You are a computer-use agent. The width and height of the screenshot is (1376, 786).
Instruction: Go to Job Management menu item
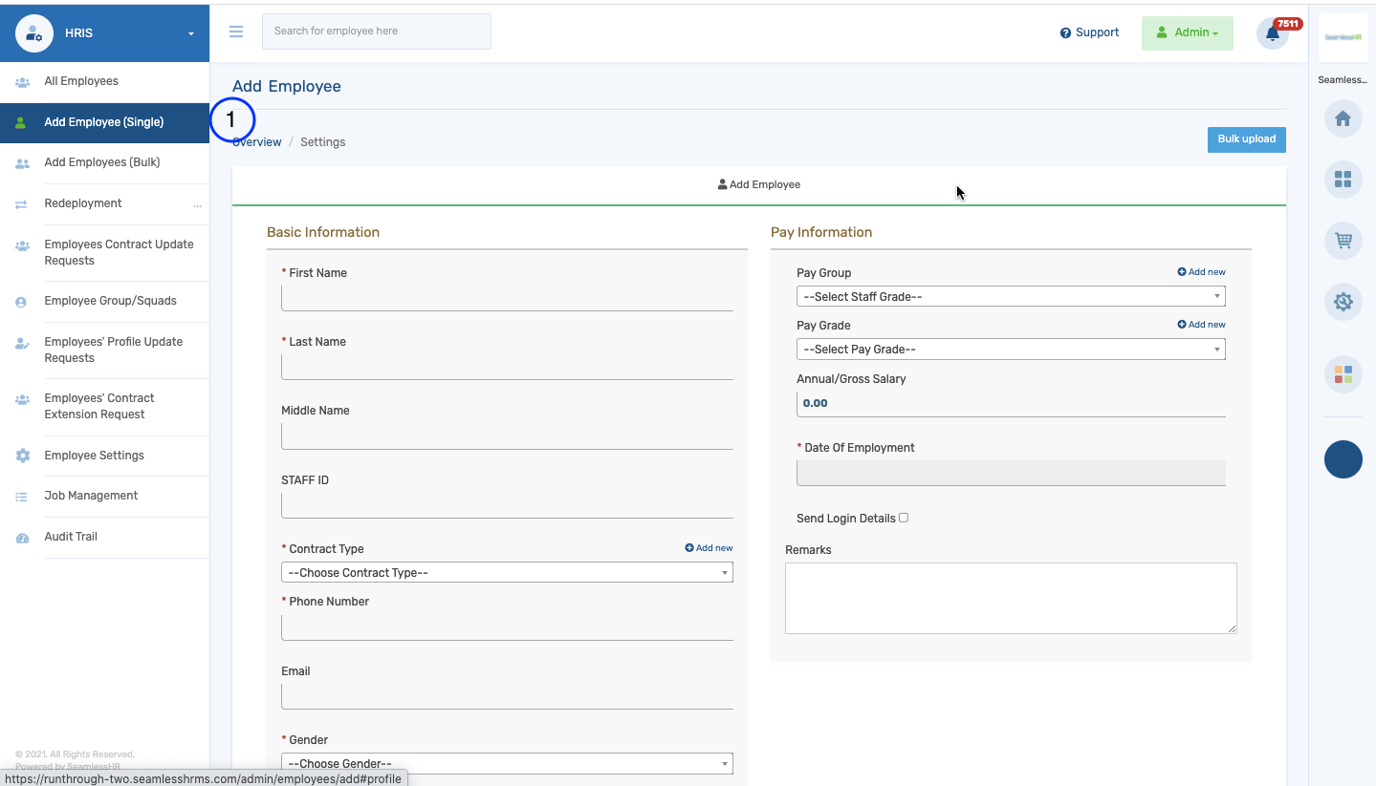coord(91,496)
